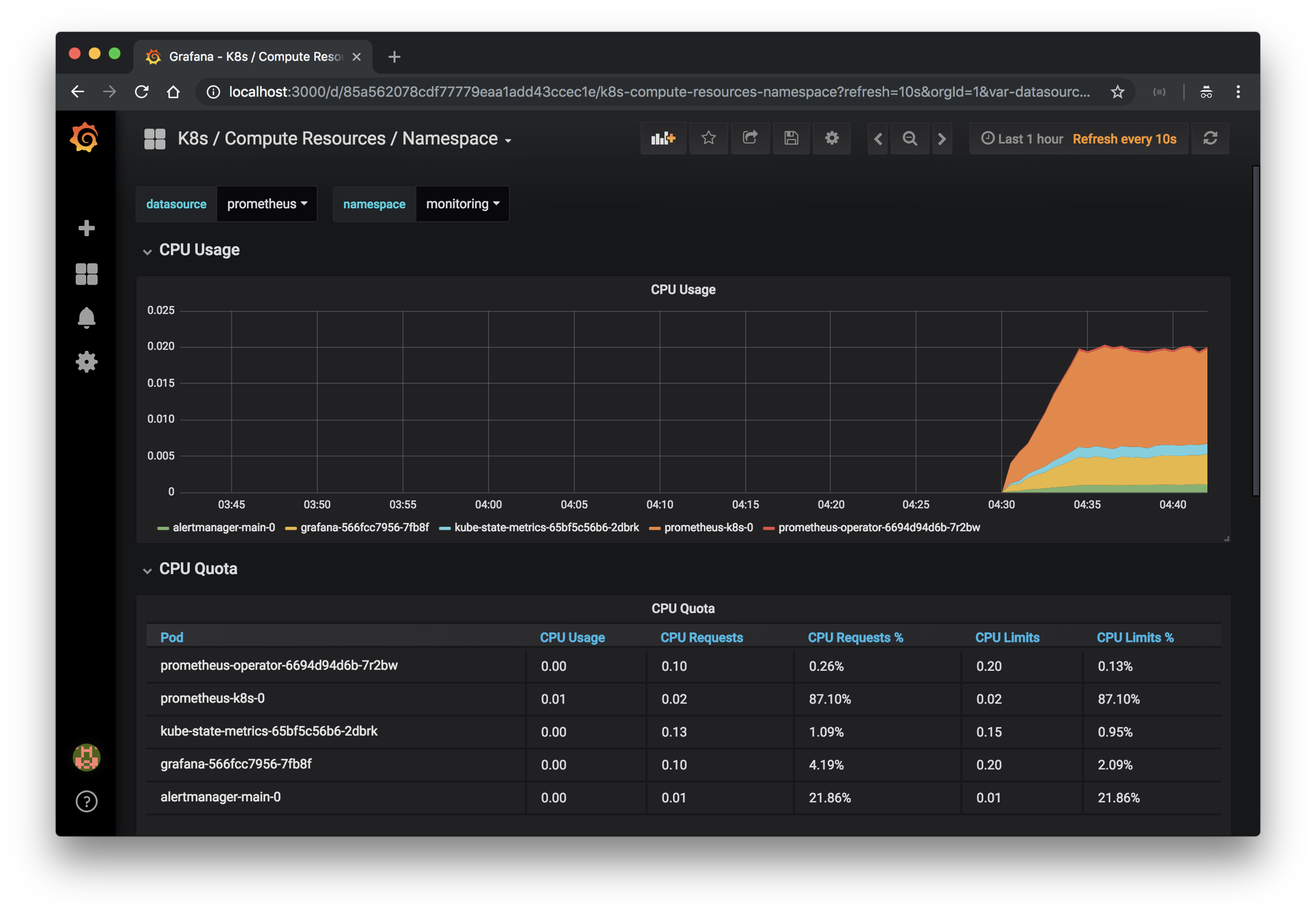Click the Grafana browser tab
The image size is (1316, 916).
(253, 57)
